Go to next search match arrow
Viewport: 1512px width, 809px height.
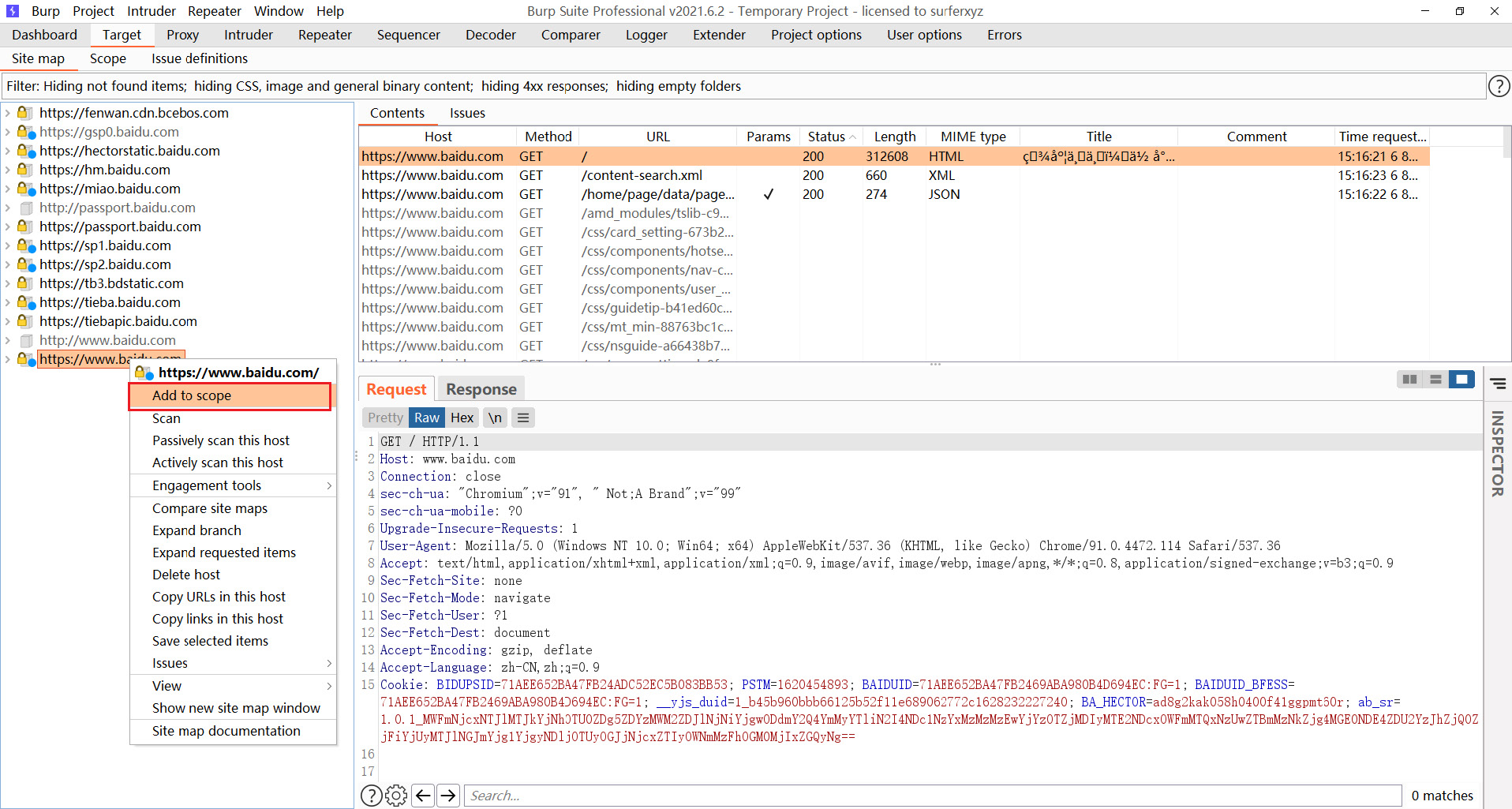[448, 796]
